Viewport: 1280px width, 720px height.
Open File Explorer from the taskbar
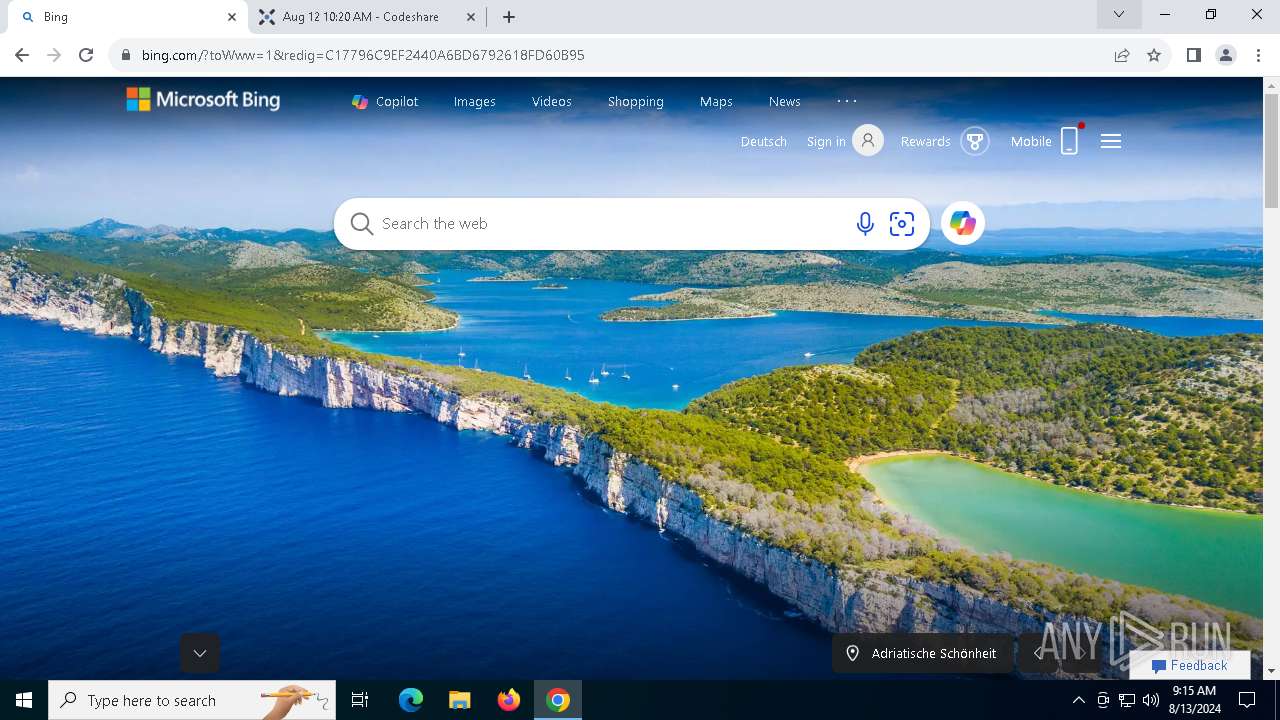pyautogui.click(x=459, y=700)
